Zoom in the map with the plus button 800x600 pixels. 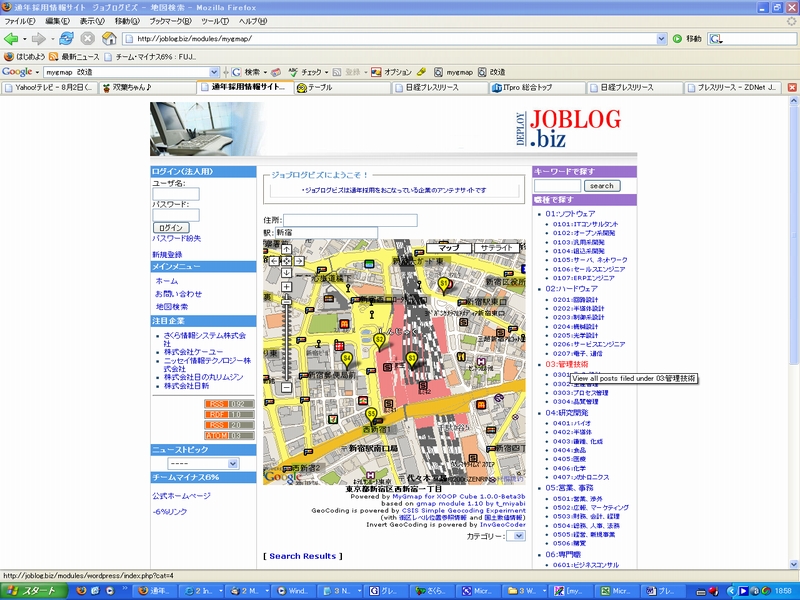[x=286, y=287]
